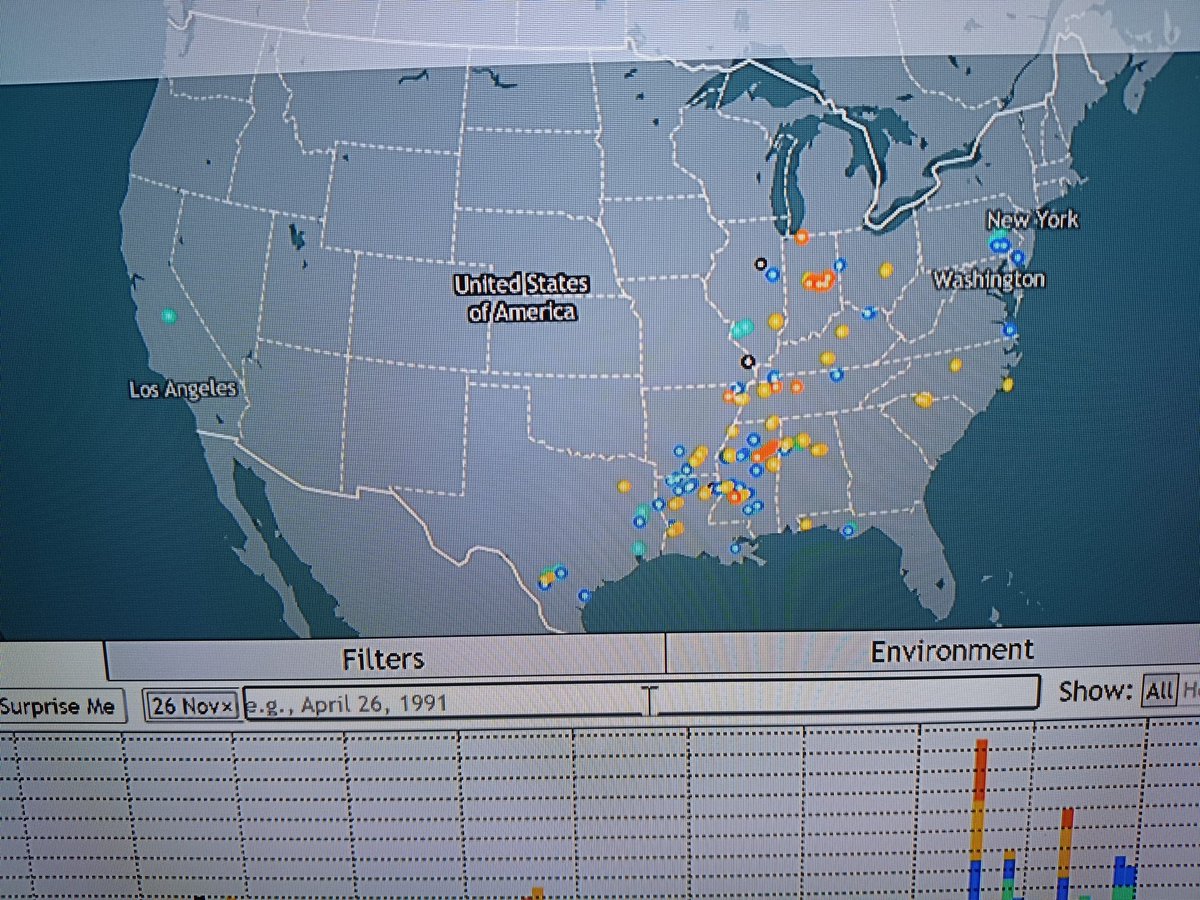Click the black ring marker in northern Illinois

point(760,264)
